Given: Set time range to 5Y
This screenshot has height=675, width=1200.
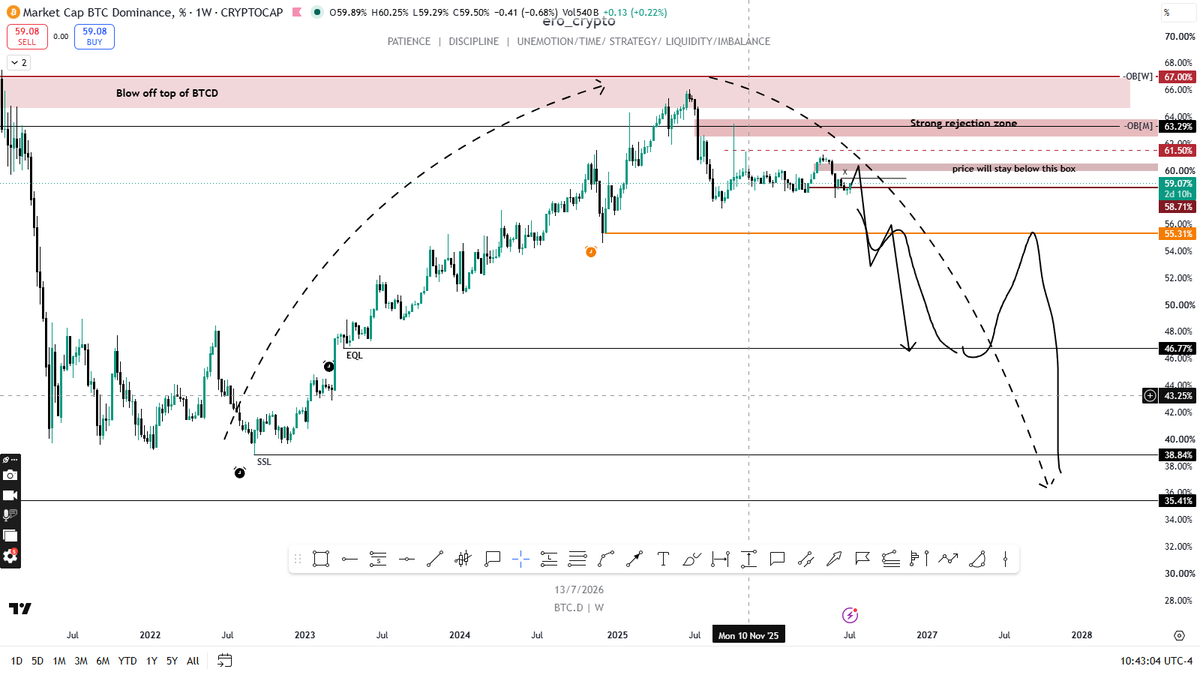Looking at the screenshot, I should tap(172, 660).
